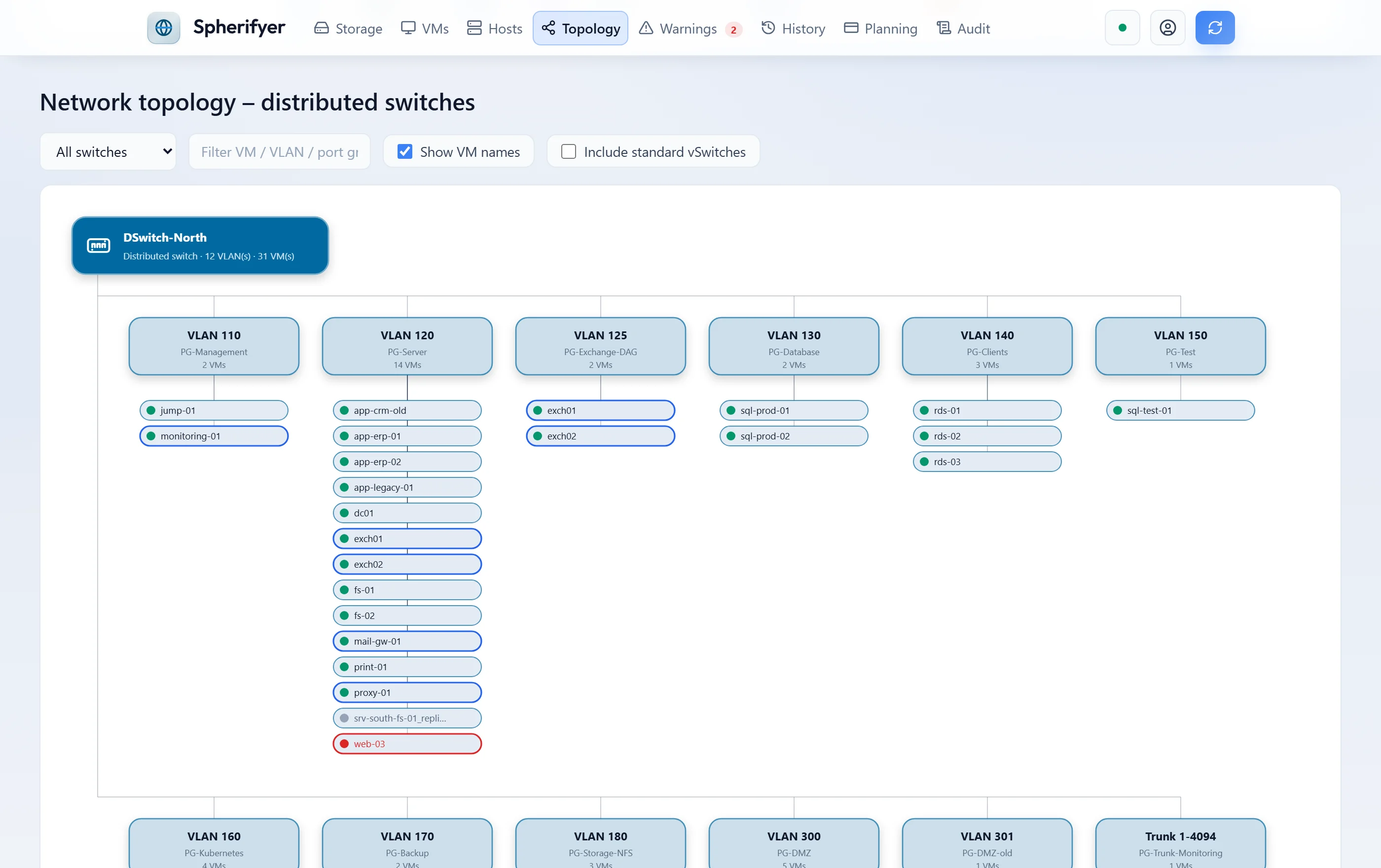Viewport: 1381px width, 868px height.
Task: Select the sql-test-01 VM entry
Action: (x=1180, y=410)
